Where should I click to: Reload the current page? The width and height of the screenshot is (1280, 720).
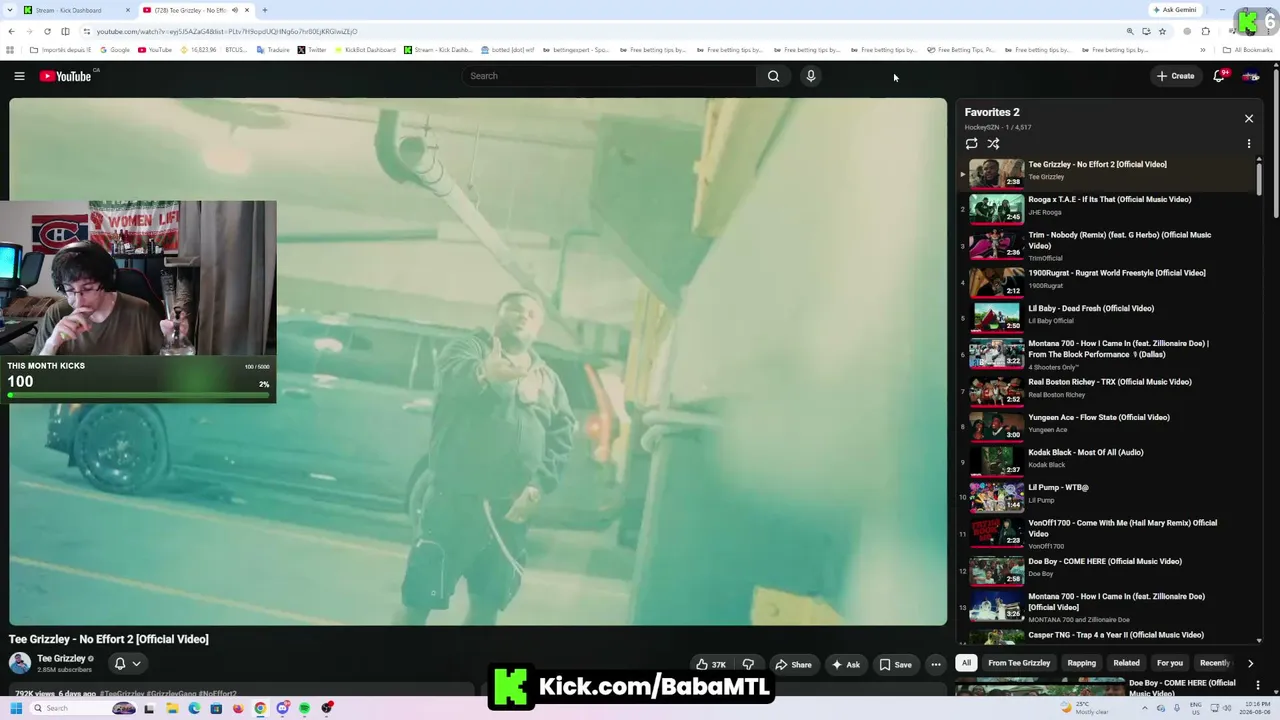coord(47,31)
